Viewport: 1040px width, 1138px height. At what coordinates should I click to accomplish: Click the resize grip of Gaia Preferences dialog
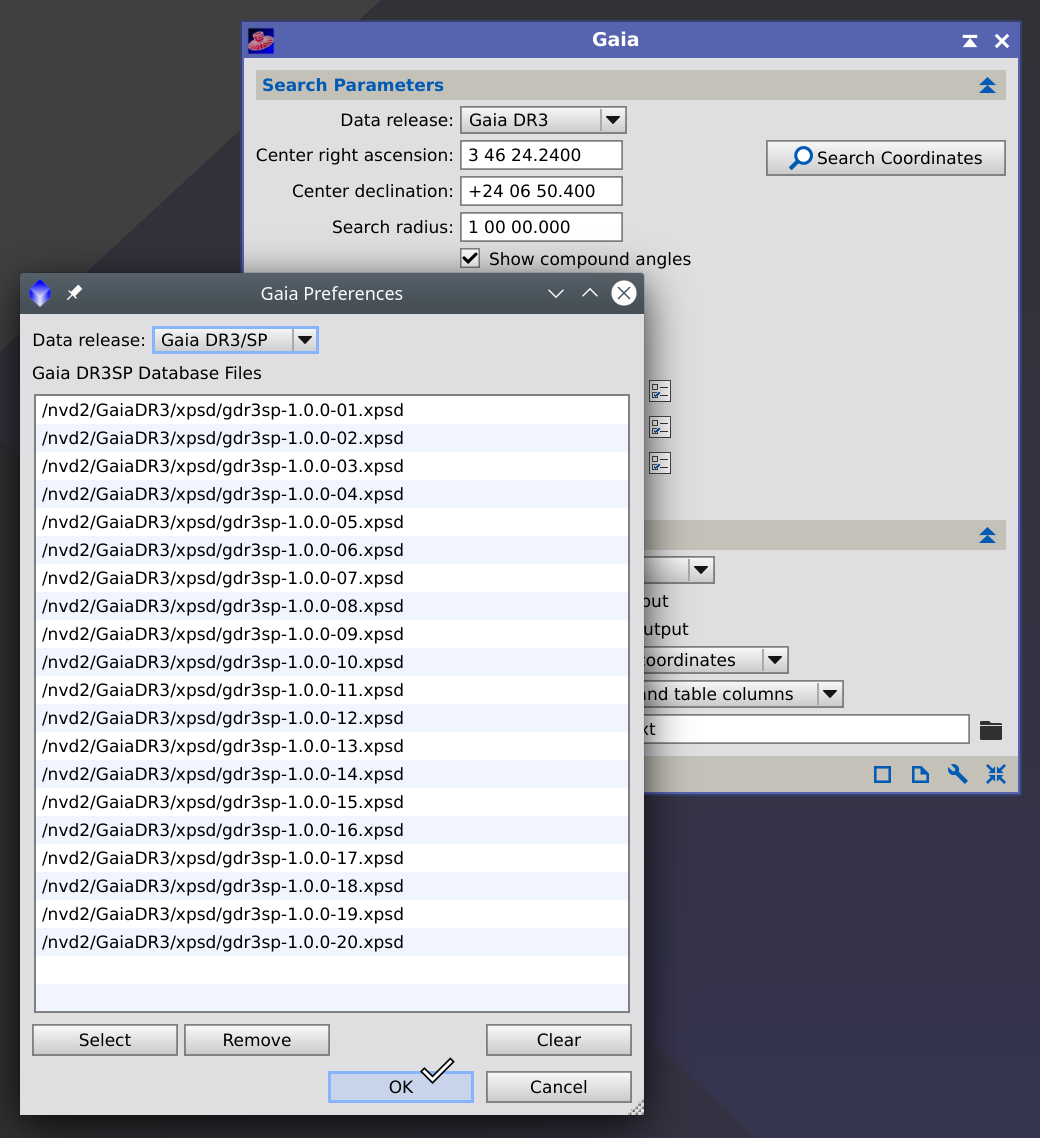pyautogui.click(x=636, y=1108)
